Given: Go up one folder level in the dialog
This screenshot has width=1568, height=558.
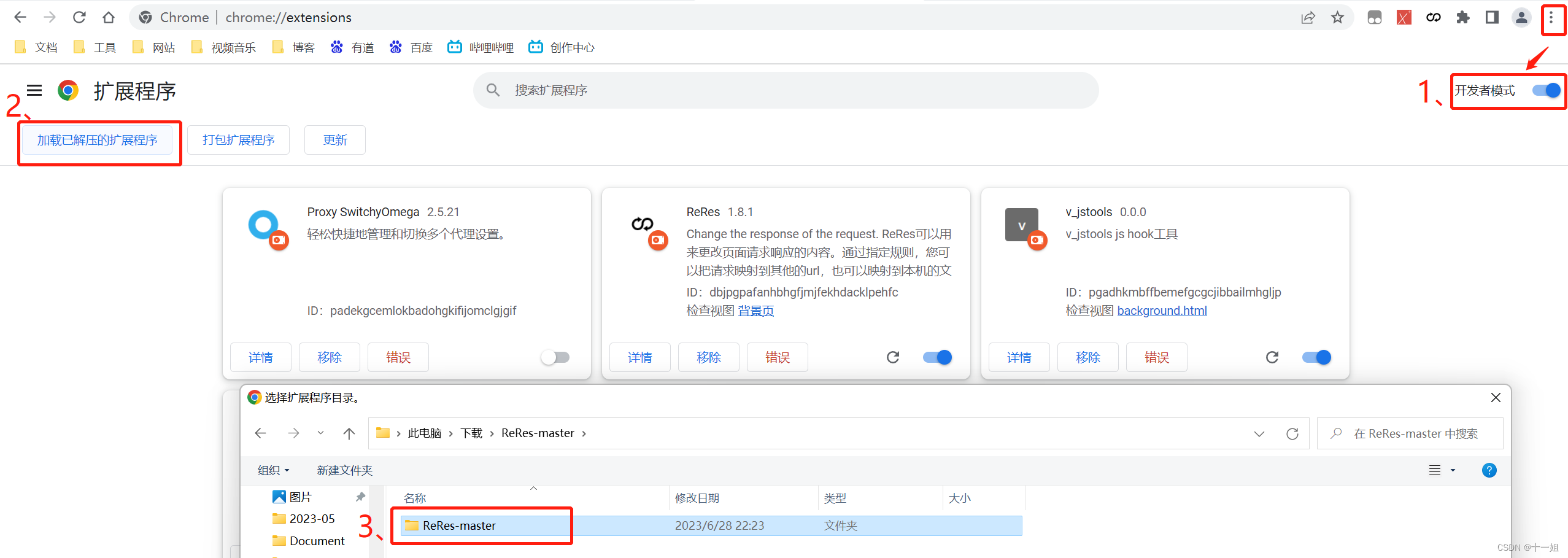Looking at the screenshot, I should pos(349,433).
